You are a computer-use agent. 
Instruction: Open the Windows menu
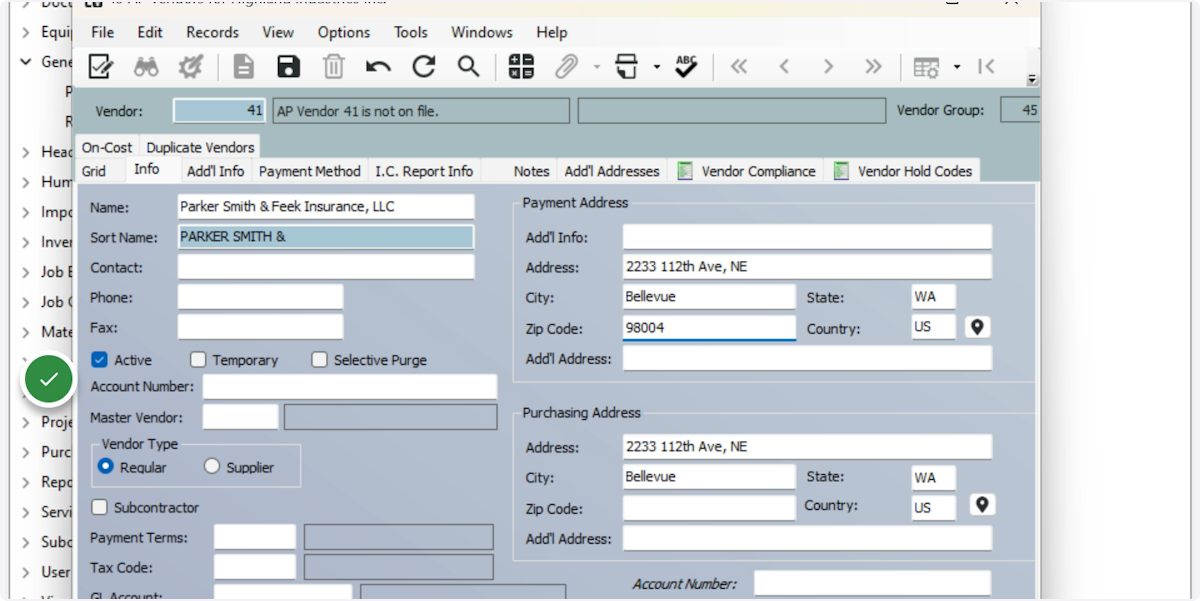(482, 32)
